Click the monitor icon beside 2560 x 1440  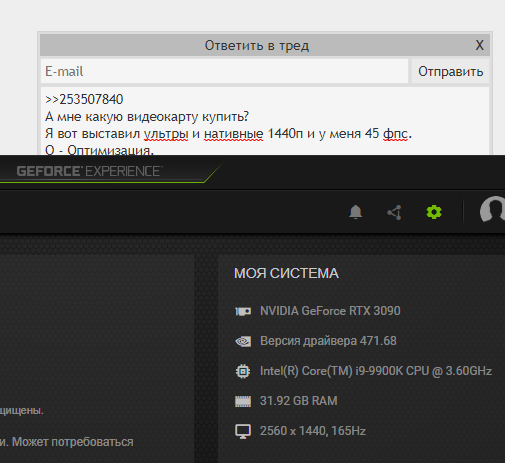(x=243, y=431)
